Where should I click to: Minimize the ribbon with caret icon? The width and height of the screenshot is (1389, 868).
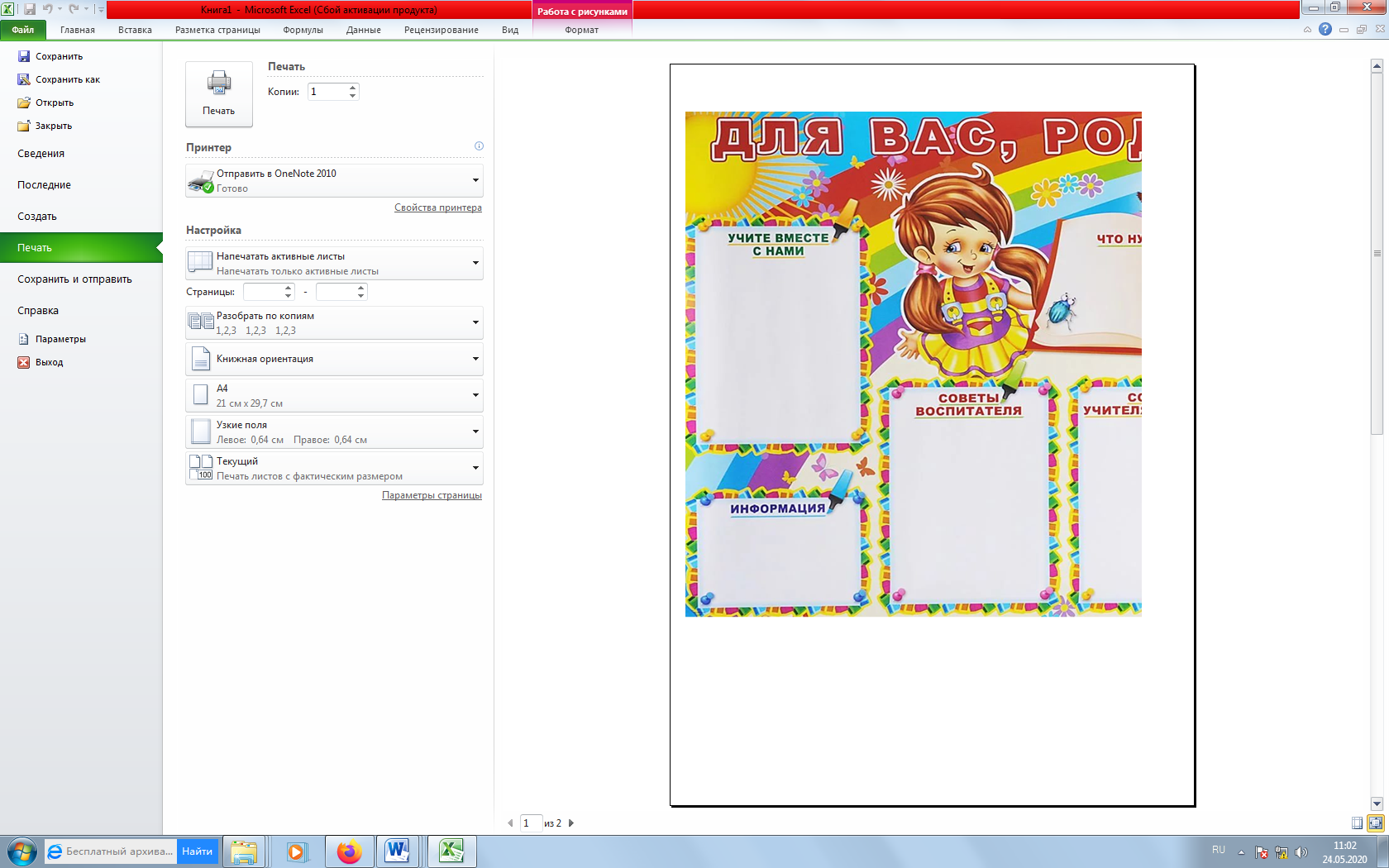[x=1307, y=30]
